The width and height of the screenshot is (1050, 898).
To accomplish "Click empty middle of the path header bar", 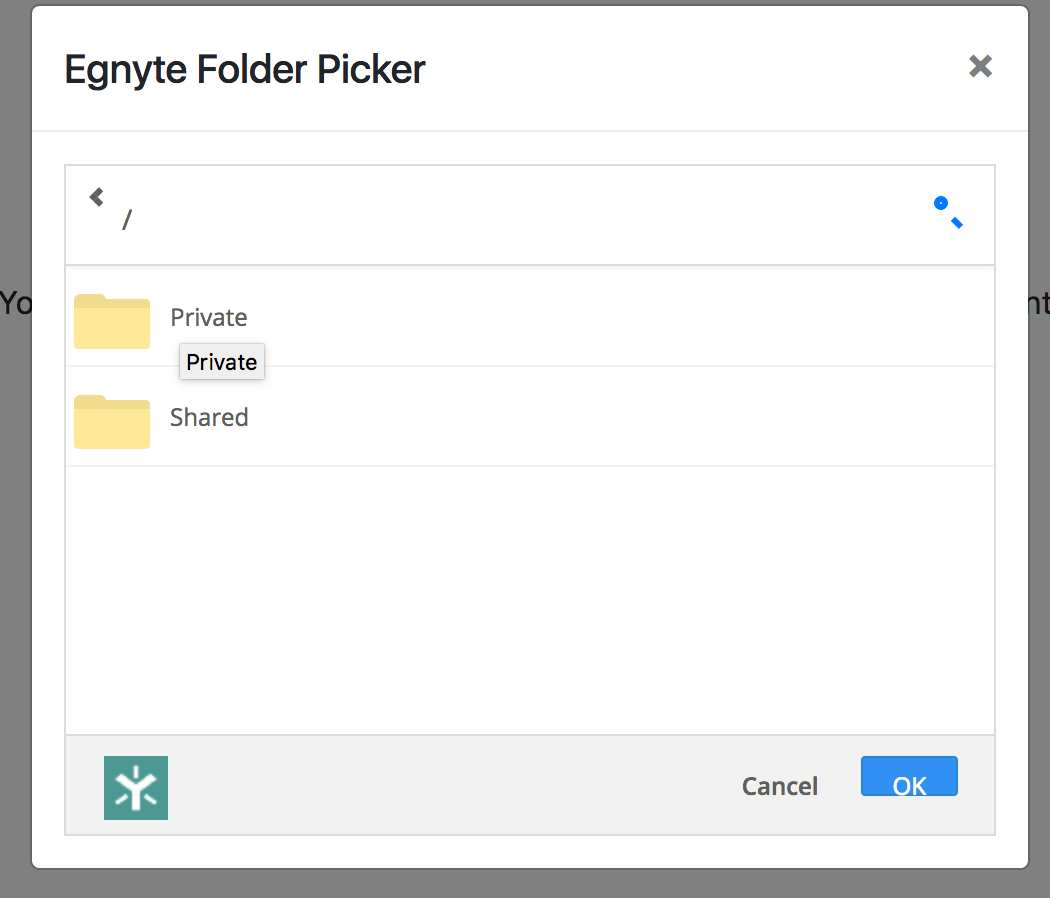I will click(530, 215).
